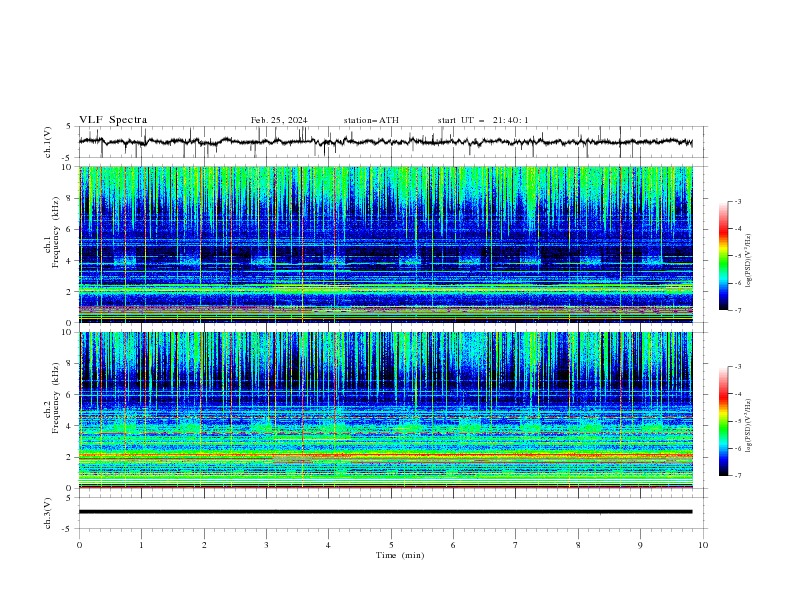792x612 pixels.
Task: Click the ch.1 voltage waveform trace
Action: [x=385, y=141]
